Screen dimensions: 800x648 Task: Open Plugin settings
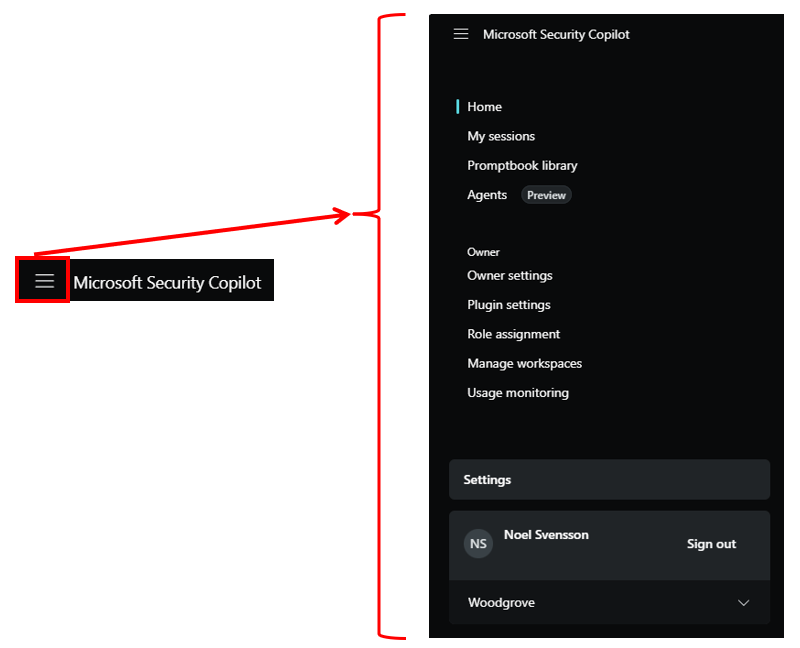[x=509, y=305]
